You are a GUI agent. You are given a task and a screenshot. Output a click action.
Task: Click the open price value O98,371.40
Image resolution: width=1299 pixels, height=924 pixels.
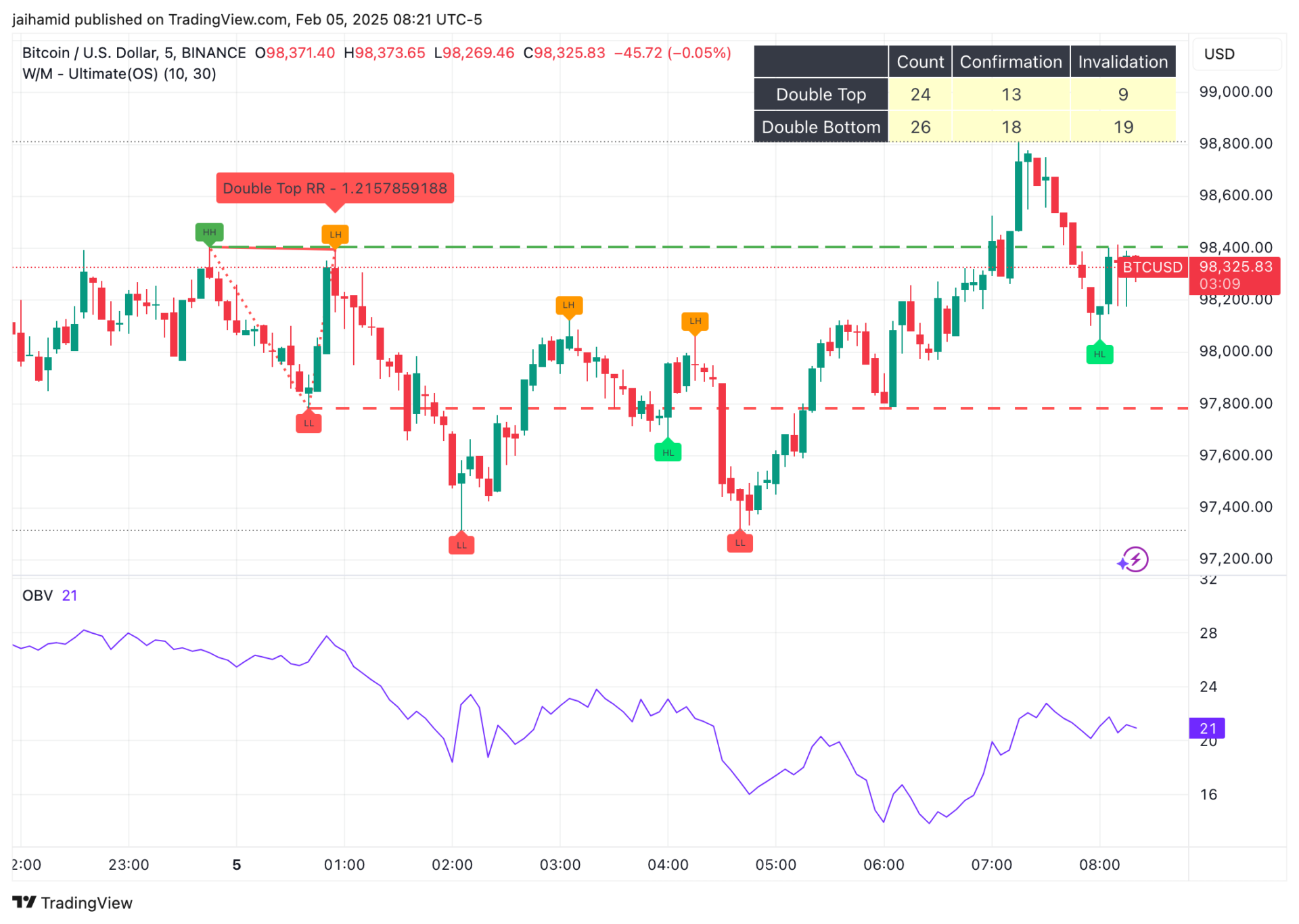coord(295,53)
